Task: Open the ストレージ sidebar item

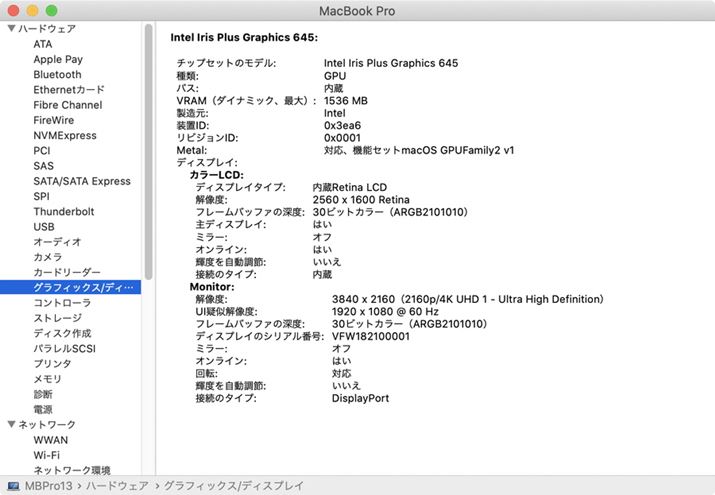Action: (x=57, y=318)
